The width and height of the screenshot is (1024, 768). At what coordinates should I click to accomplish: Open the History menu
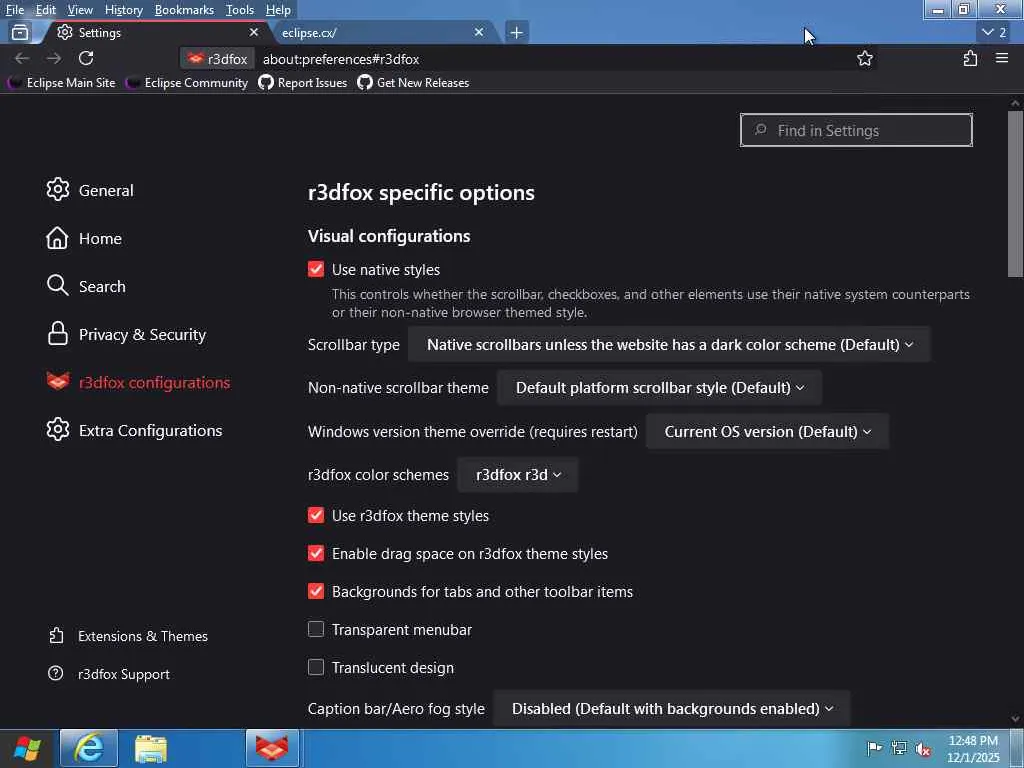click(x=123, y=10)
